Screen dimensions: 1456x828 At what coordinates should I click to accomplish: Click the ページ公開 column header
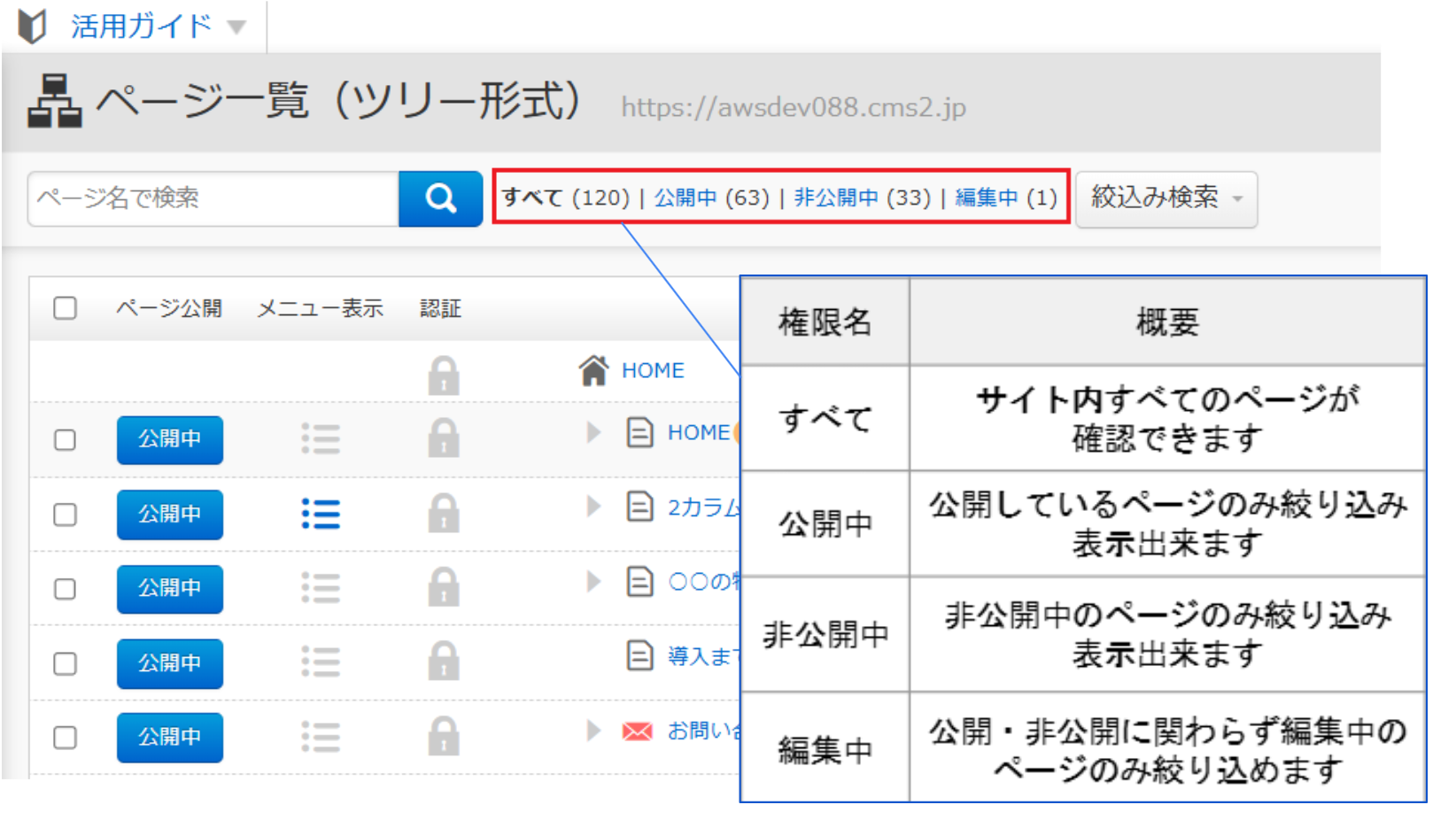pos(169,308)
